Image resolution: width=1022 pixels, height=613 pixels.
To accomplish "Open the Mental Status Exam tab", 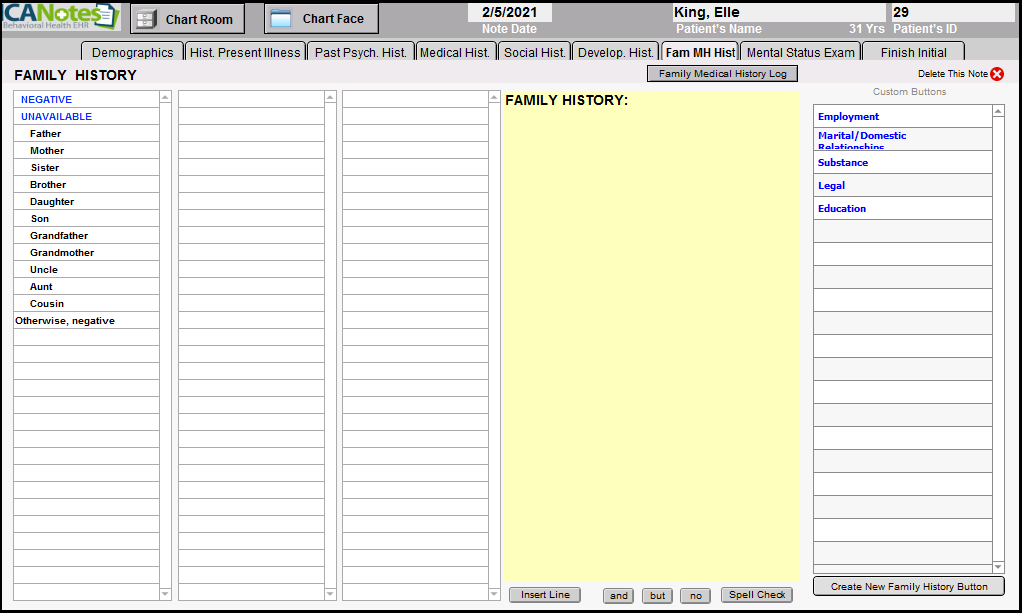I will point(800,52).
